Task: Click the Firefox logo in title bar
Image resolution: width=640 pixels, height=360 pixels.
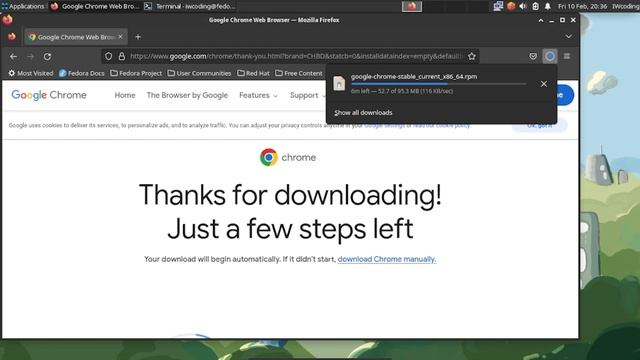Action: coord(7,20)
